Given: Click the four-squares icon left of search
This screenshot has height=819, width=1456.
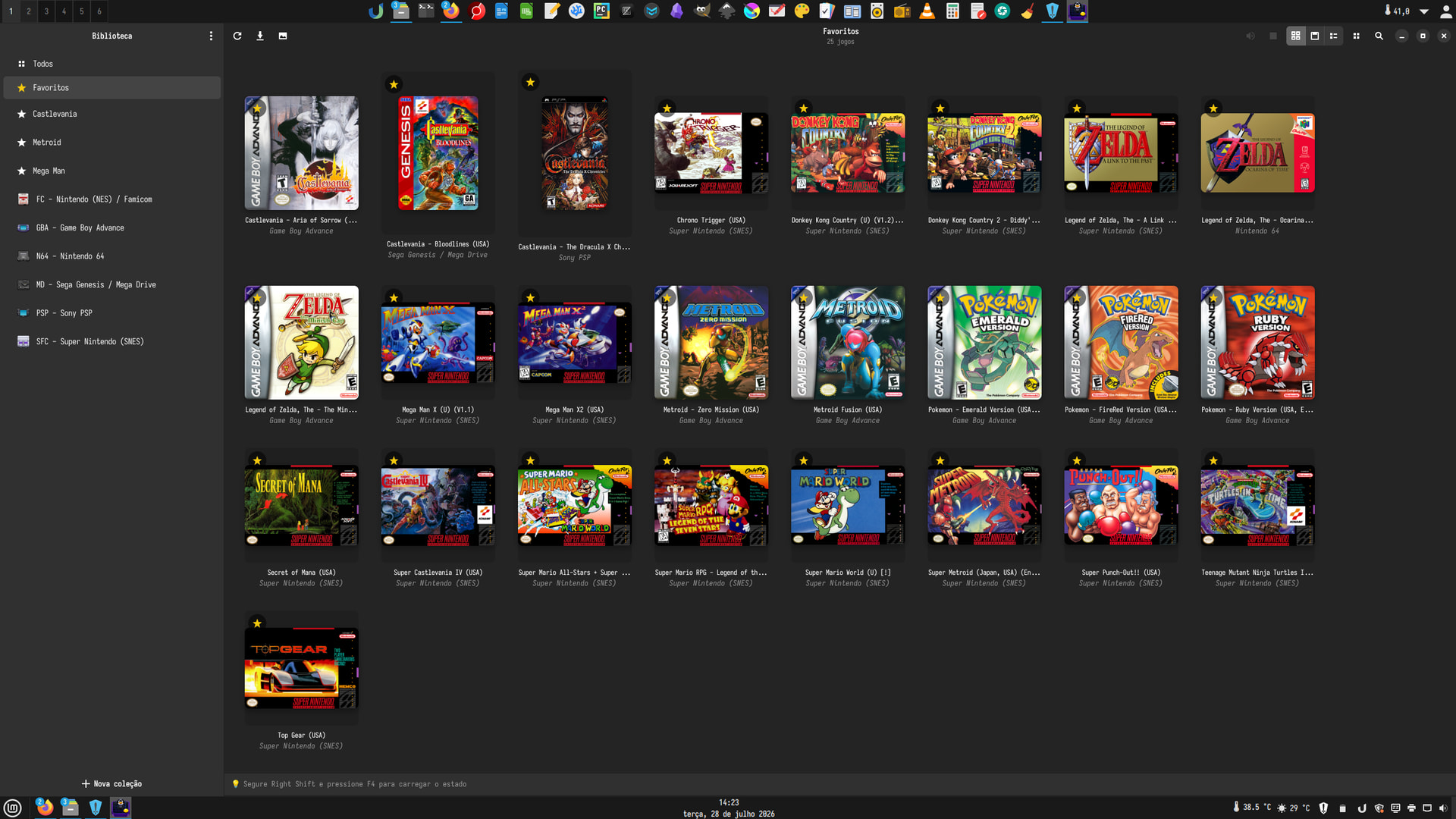Looking at the screenshot, I should (x=1357, y=36).
